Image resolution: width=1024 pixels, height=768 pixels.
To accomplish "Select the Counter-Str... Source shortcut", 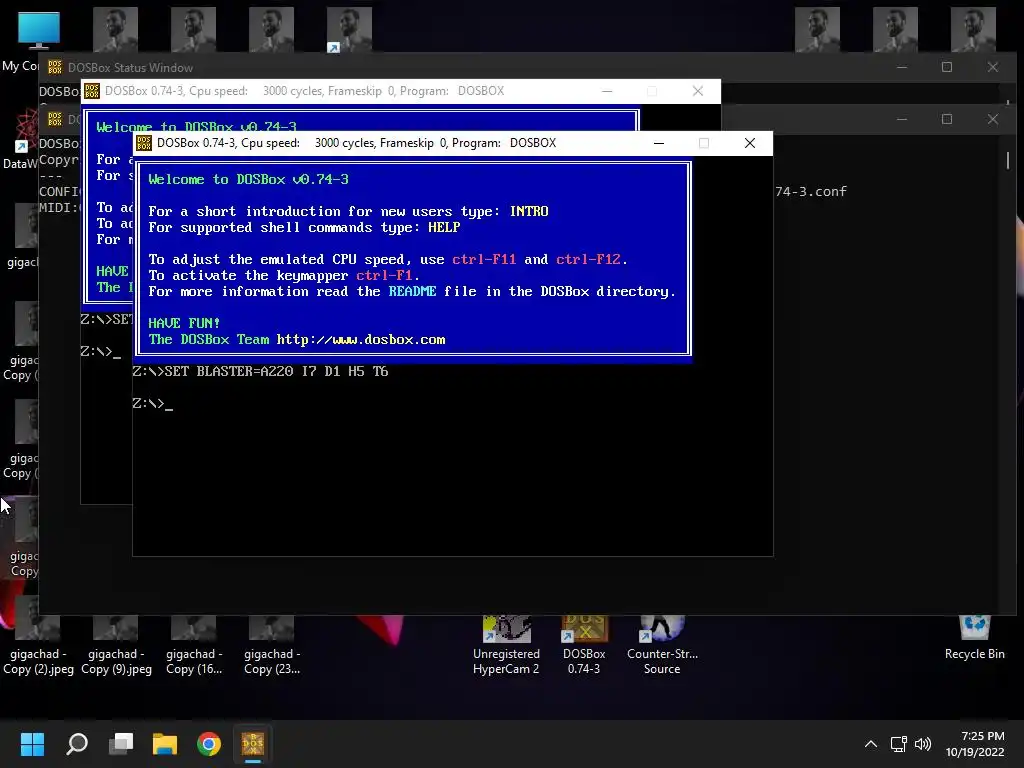I will pos(662,645).
